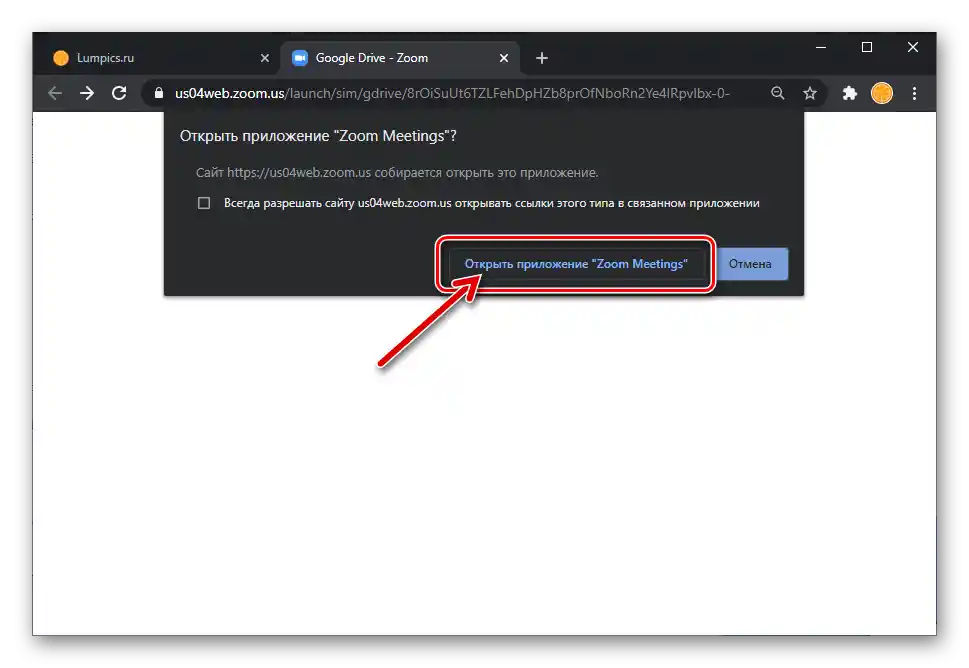Close the Google Drive - Zoom tab
969x668 pixels.
click(504, 58)
